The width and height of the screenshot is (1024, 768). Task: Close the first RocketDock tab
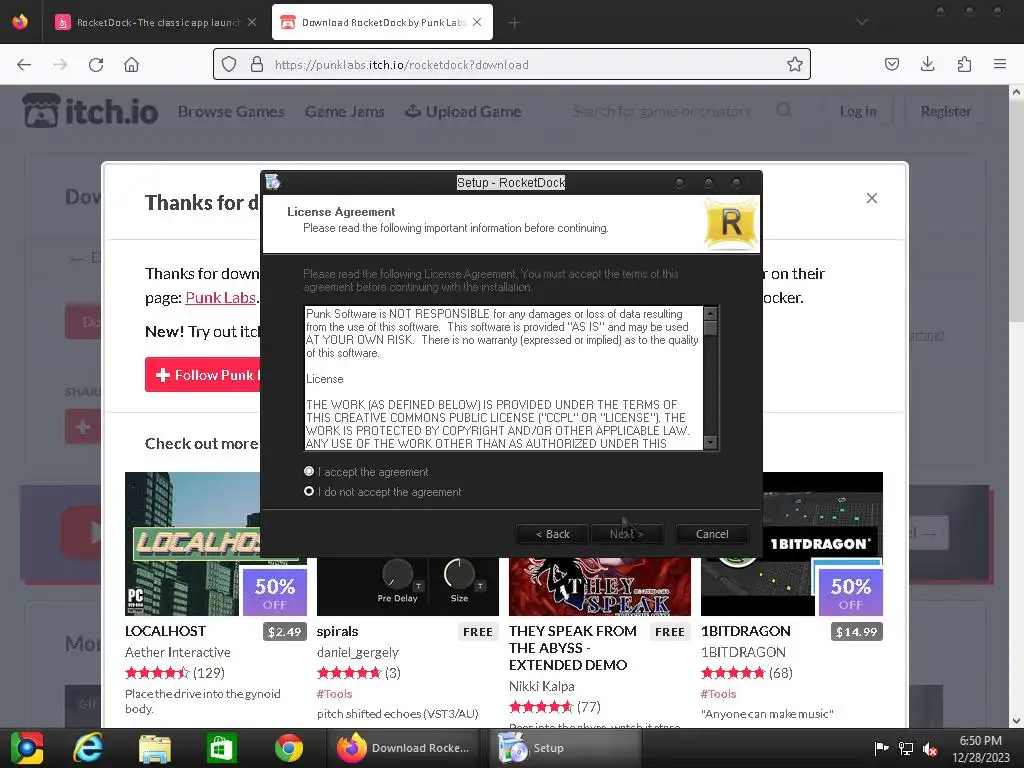pyautogui.click(x=252, y=22)
